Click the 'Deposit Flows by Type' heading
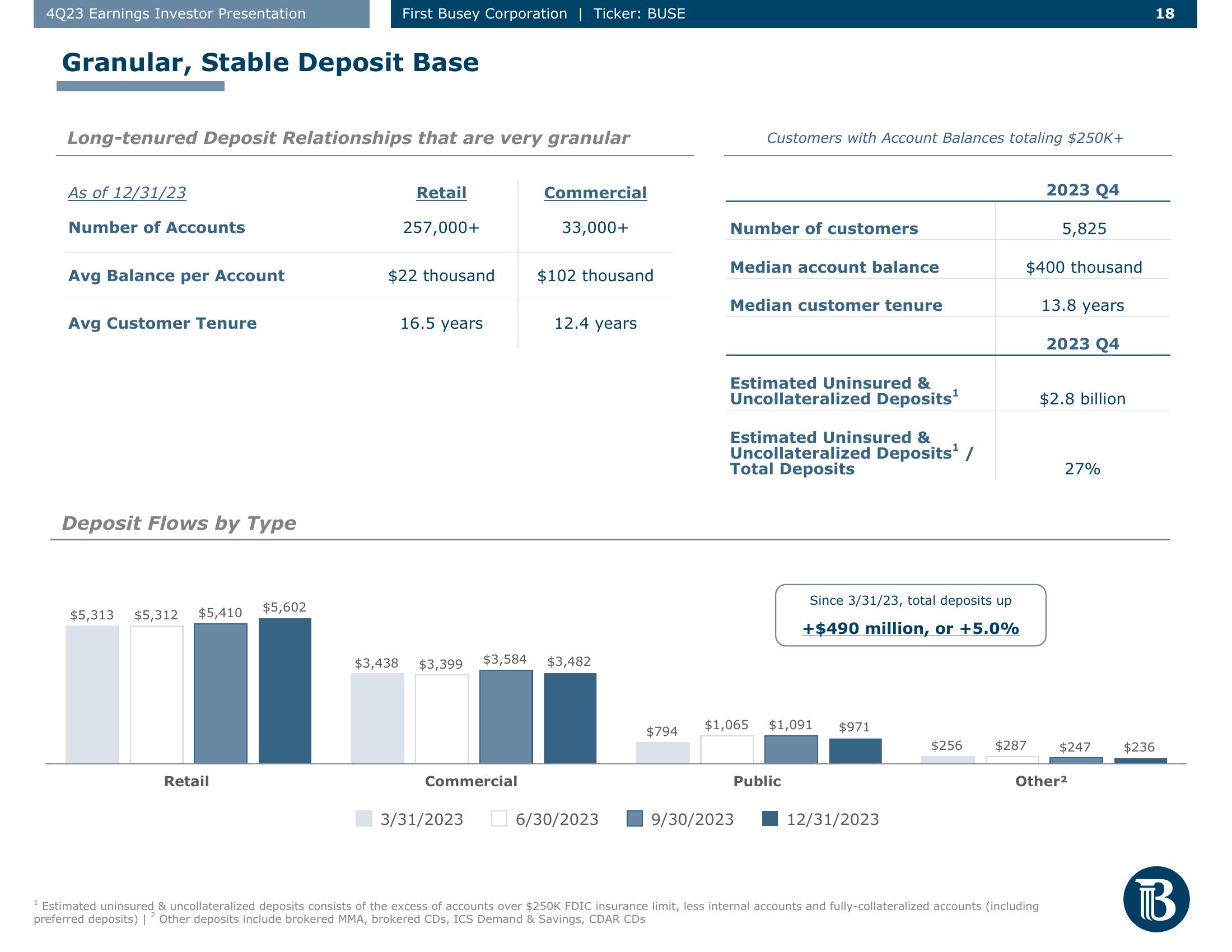Screen dimensions: 1232x952 click(179, 524)
